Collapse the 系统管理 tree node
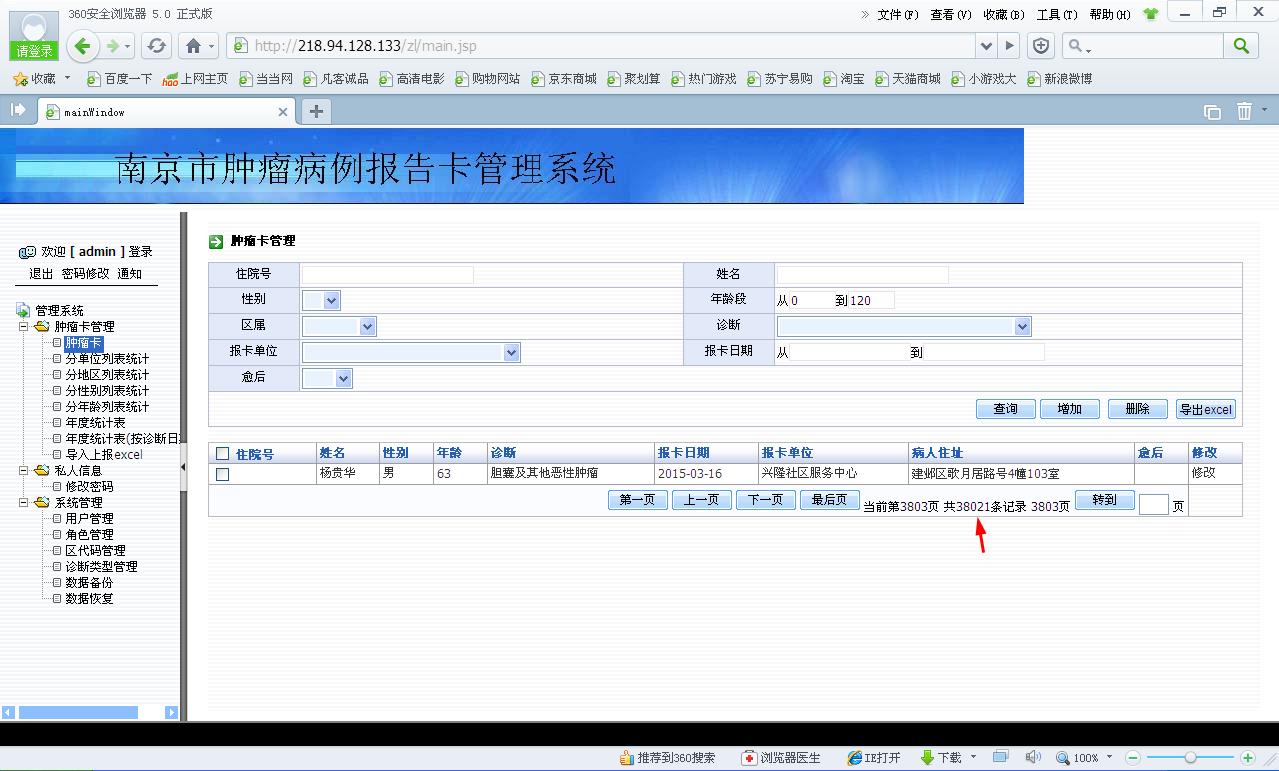Viewport: 1279px width, 771px height. coord(24,502)
